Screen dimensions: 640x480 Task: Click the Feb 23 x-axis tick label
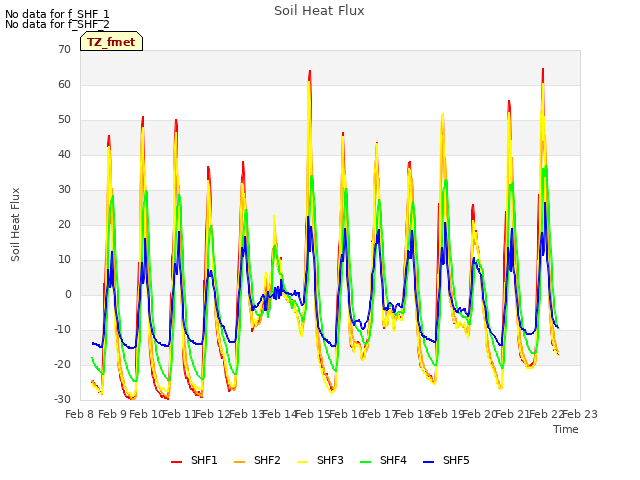click(580, 414)
